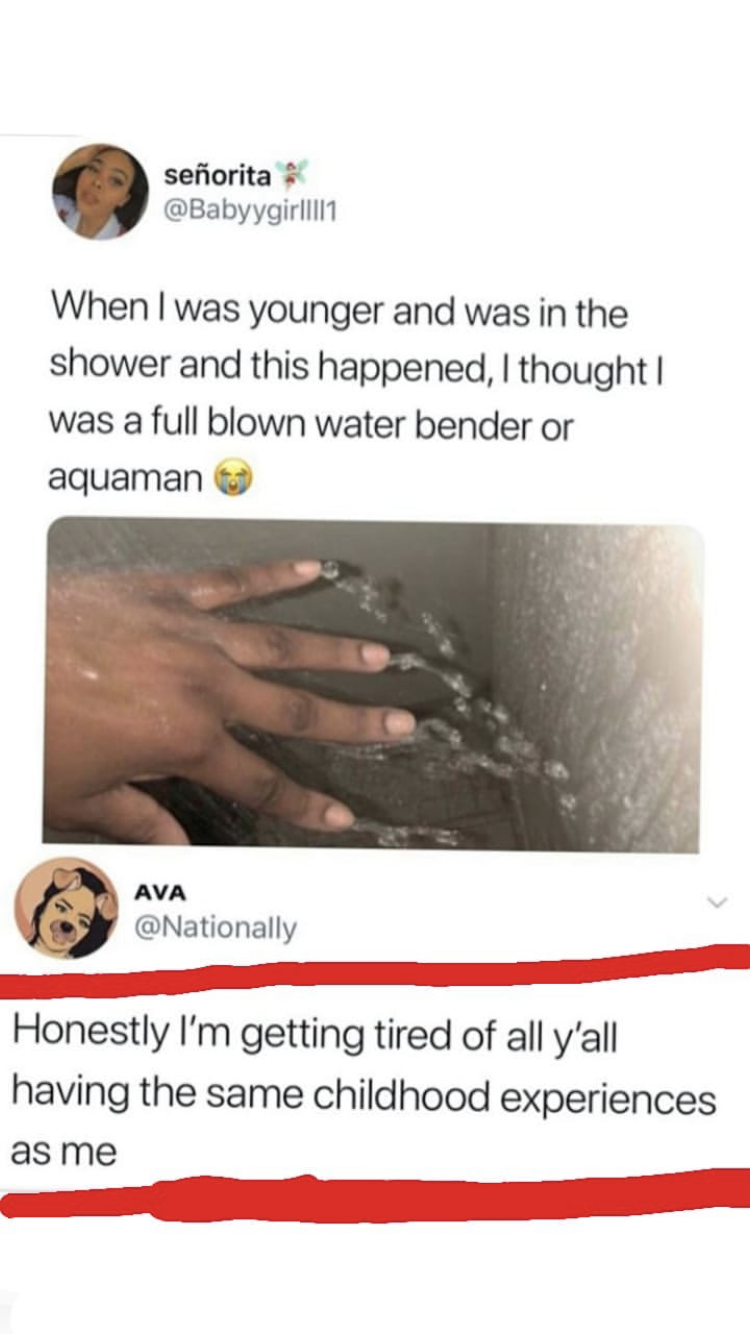Click AVA's reply text about childhood experiences
The width and height of the screenshot is (750, 1334).
coord(364,1093)
